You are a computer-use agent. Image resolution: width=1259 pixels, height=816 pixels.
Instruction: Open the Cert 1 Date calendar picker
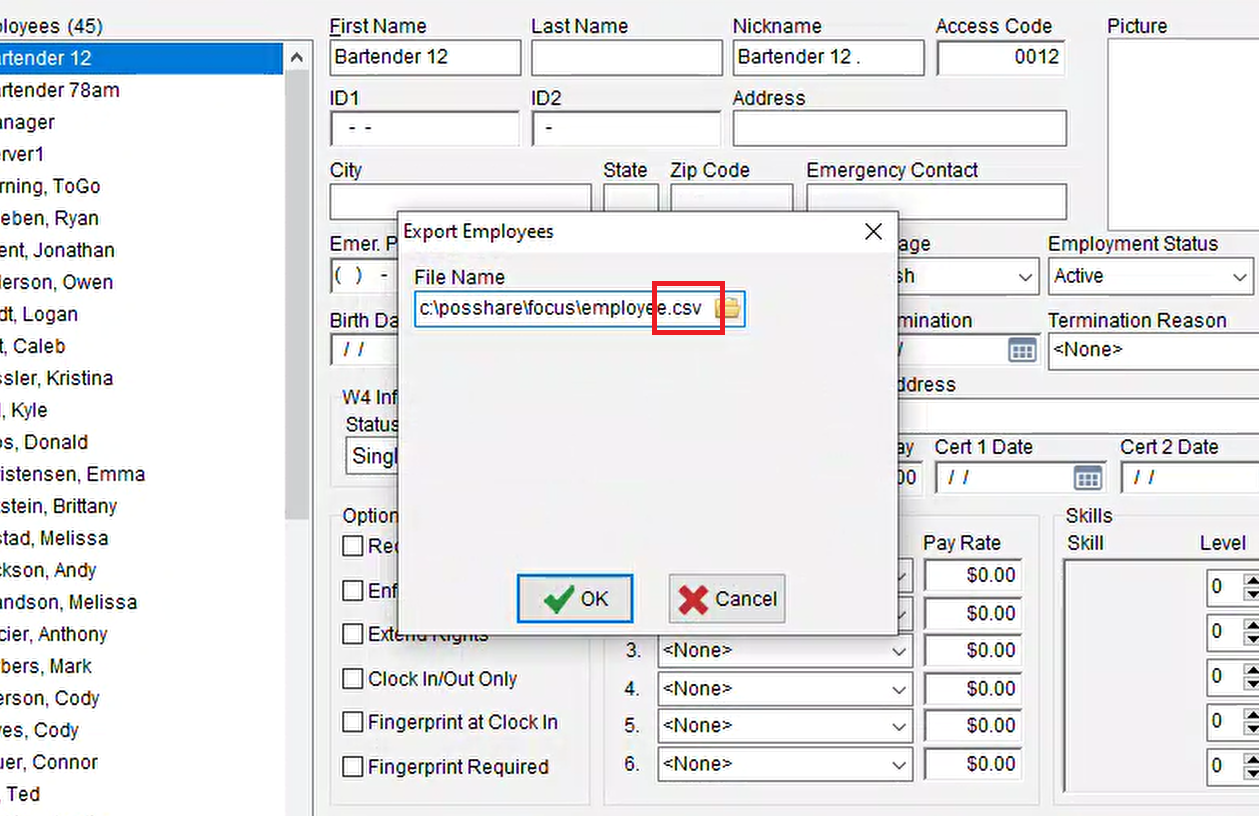click(x=1087, y=478)
